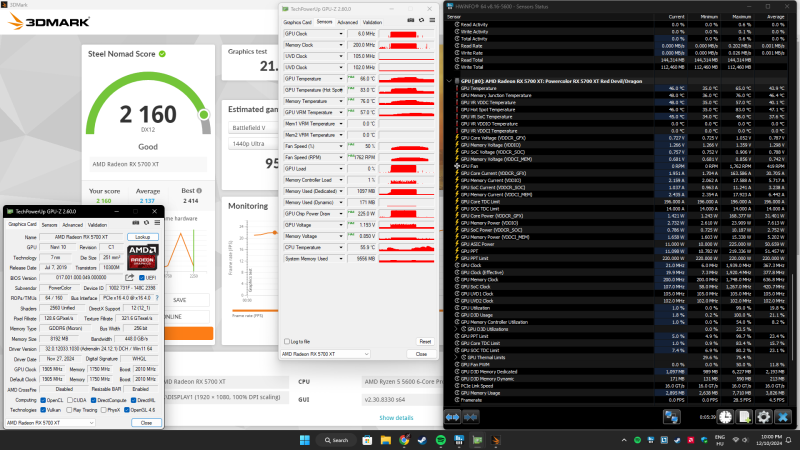Image resolution: width=800 pixels, height=450 pixels.
Task: Open GPU Chip Power Draw sensor dropdown
Action: (x=341, y=214)
